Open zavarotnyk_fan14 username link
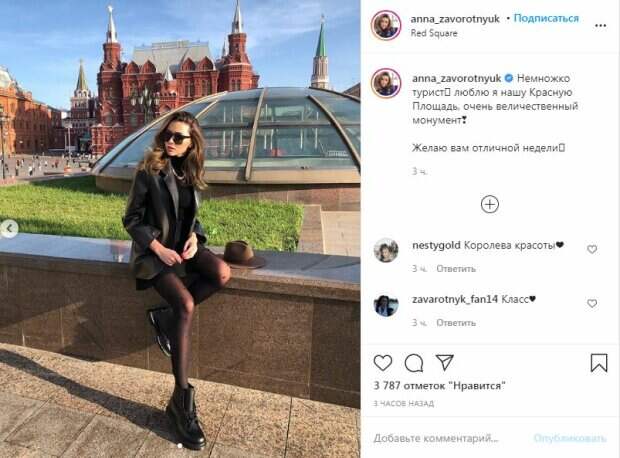The image size is (620, 458). [x=455, y=299]
